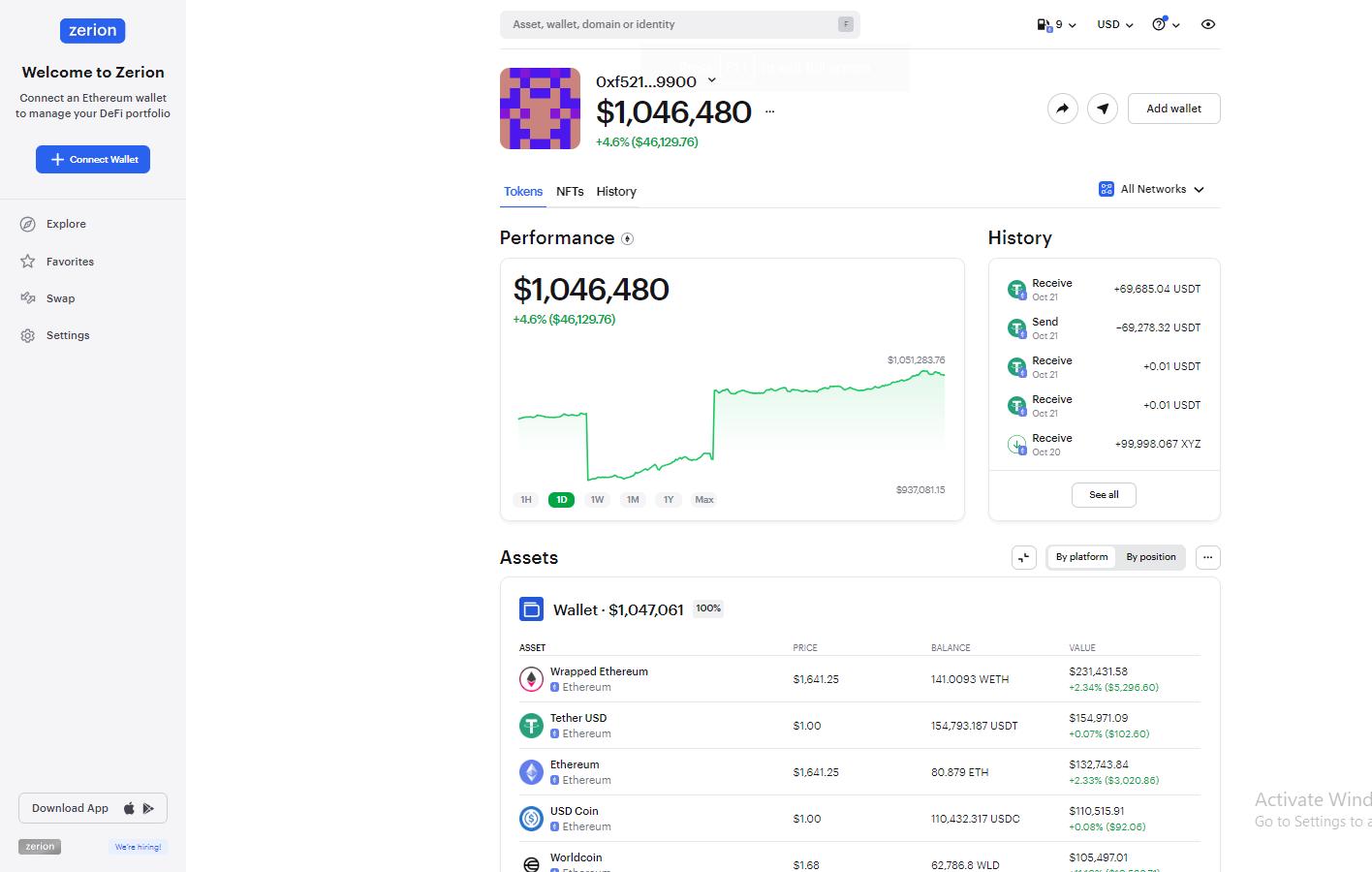Click the Zerion logo in sidebar

point(93,31)
